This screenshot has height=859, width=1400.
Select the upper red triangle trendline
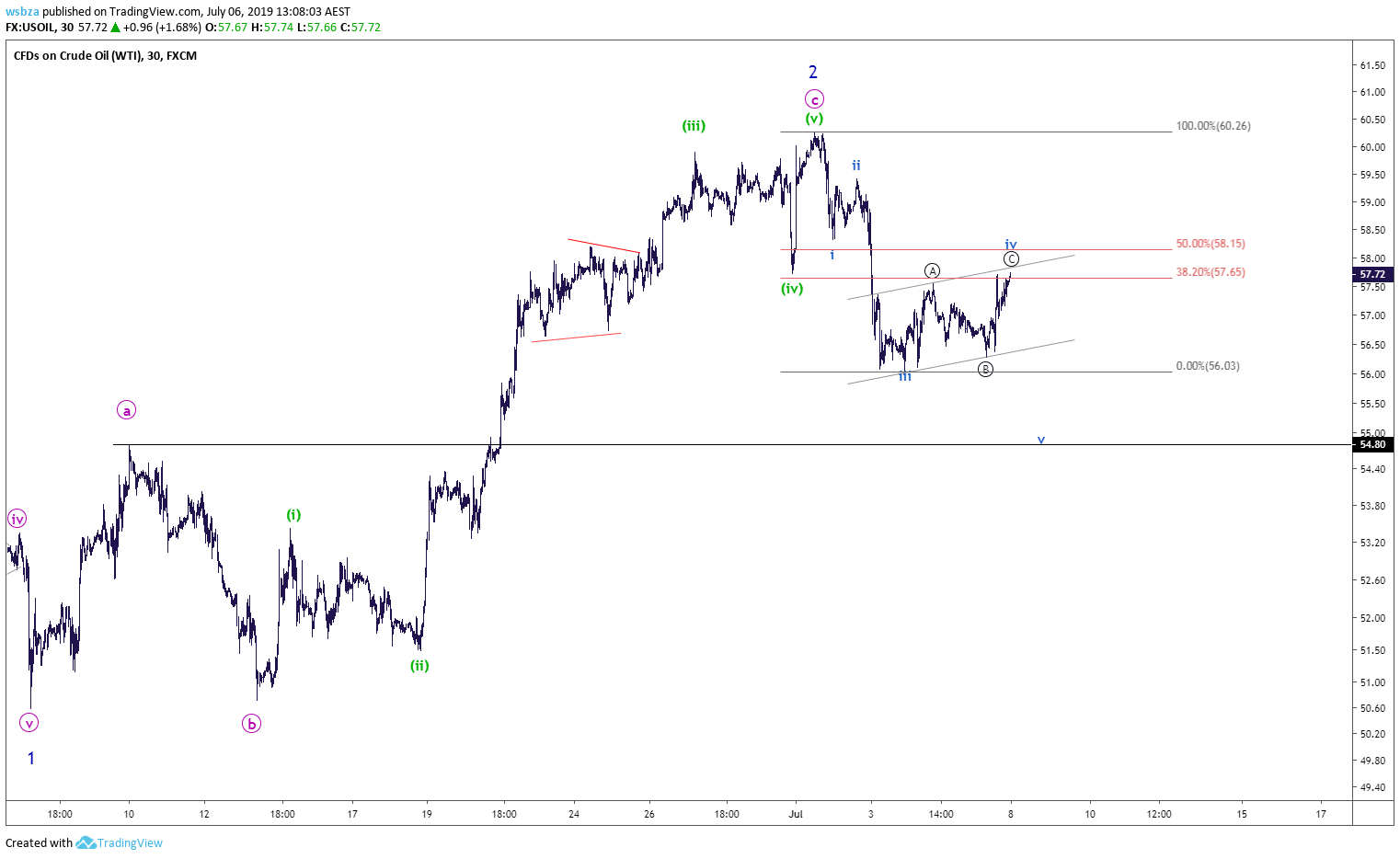coord(603,246)
